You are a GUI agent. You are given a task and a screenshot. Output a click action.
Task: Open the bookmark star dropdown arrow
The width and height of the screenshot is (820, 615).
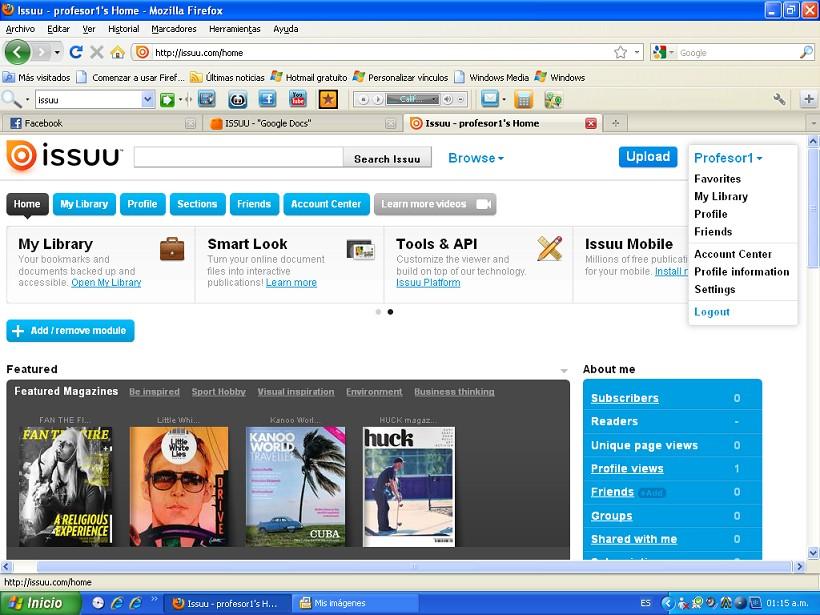[x=636, y=52]
